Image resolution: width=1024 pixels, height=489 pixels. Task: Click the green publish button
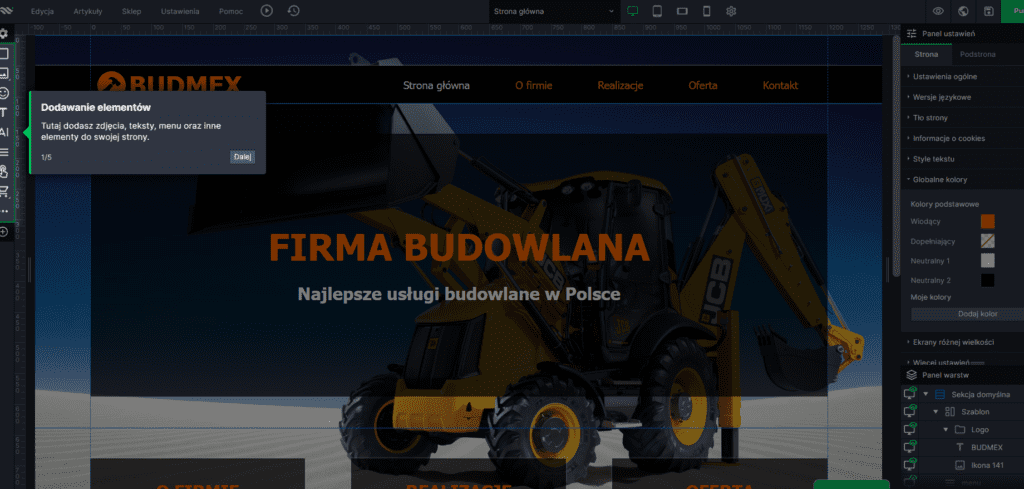point(1012,11)
